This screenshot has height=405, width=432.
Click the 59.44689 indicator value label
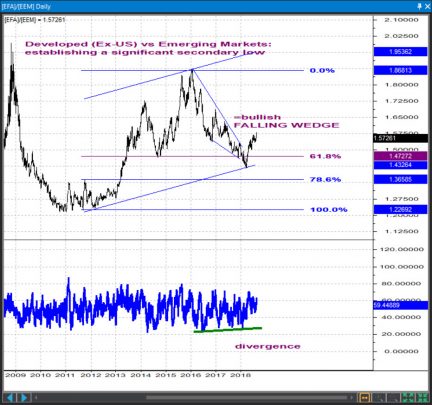click(x=400, y=305)
